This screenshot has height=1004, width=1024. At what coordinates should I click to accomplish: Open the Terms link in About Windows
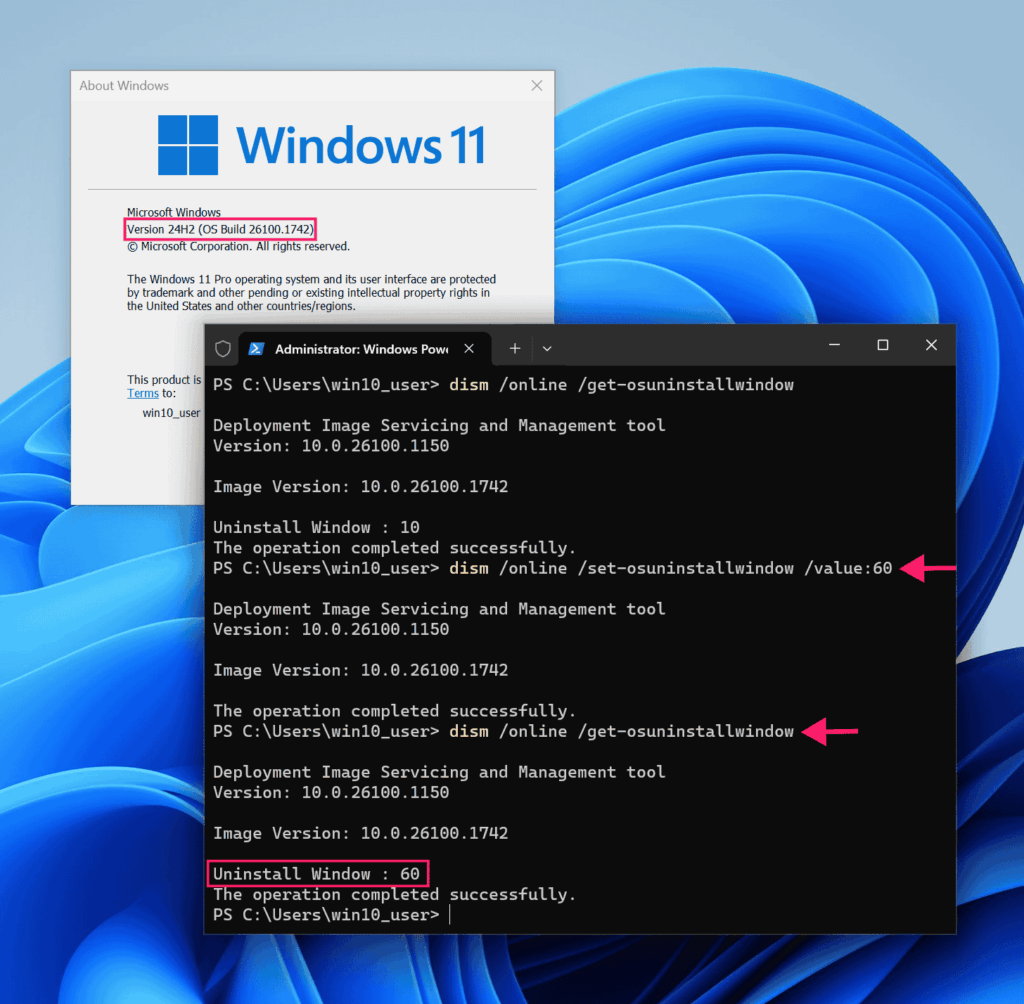point(142,393)
